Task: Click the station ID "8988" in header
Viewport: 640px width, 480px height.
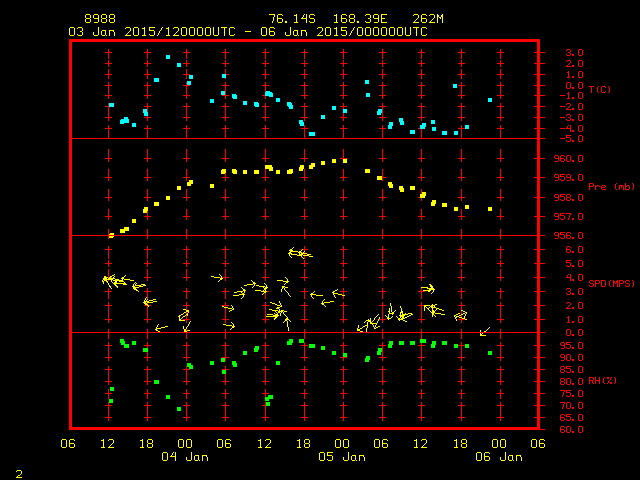Action: coord(100,19)
